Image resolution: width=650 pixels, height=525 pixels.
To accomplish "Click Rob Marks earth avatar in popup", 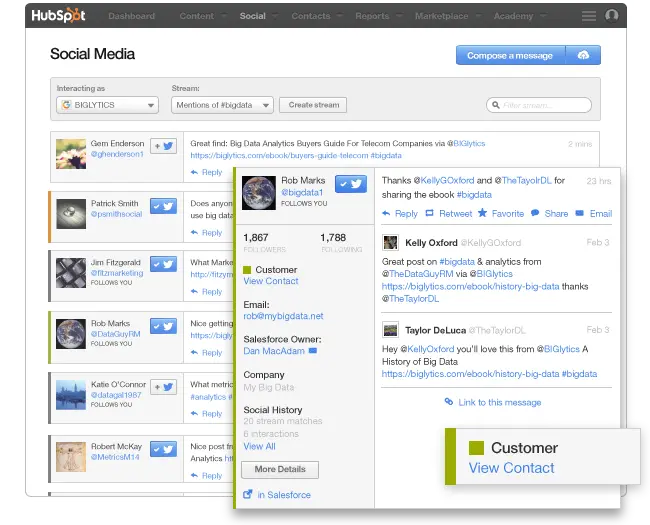I will coord(259,193).
